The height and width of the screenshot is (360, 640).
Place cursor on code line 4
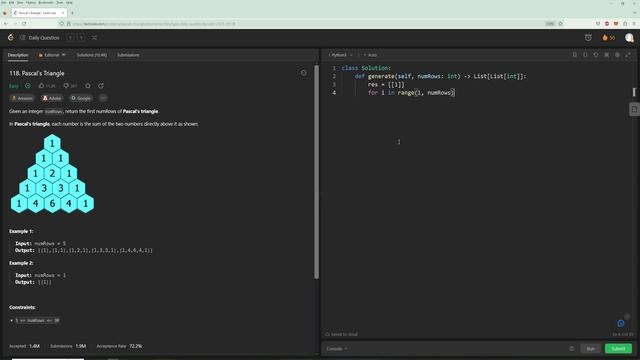point(411,93)
